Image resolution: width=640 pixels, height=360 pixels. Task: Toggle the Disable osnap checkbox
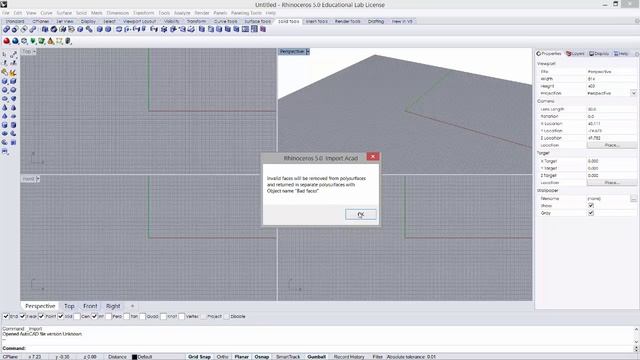coord(227,316)
